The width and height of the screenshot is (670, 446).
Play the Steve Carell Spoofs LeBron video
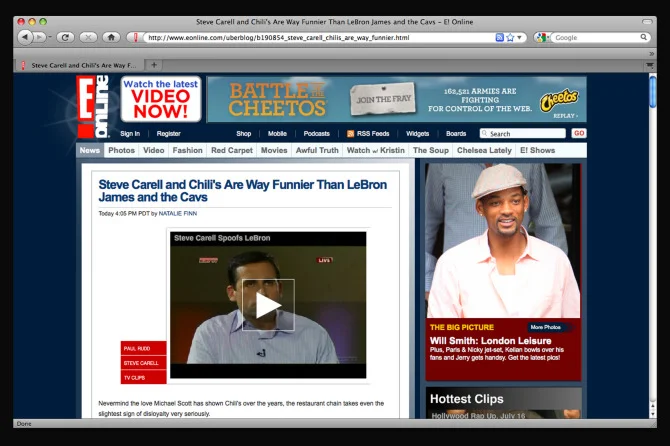(268, 305)
